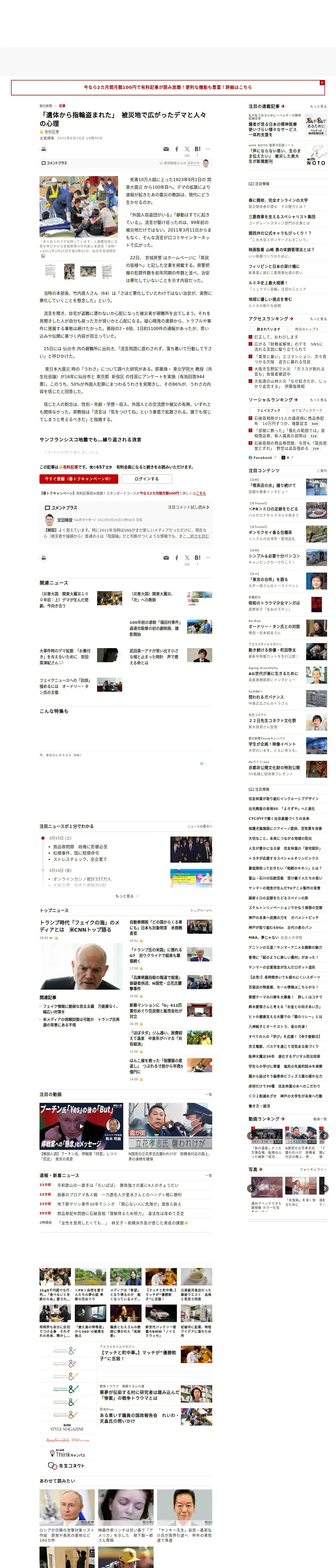336x1568 pixels.
Task: Open the 月額100円 campaign banner link
Action: click(168, 87)
